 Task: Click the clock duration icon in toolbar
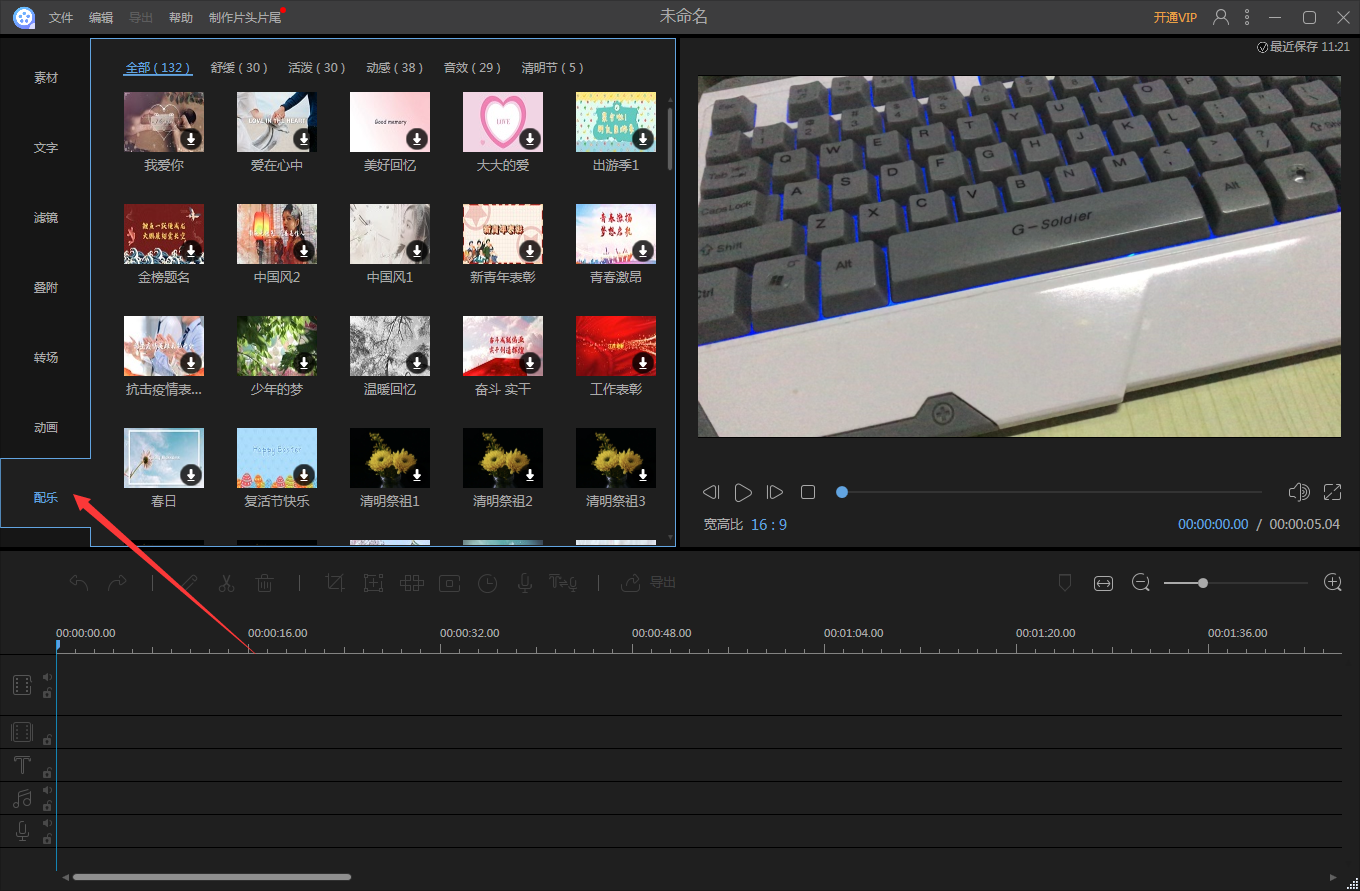(x=487, y=583)
